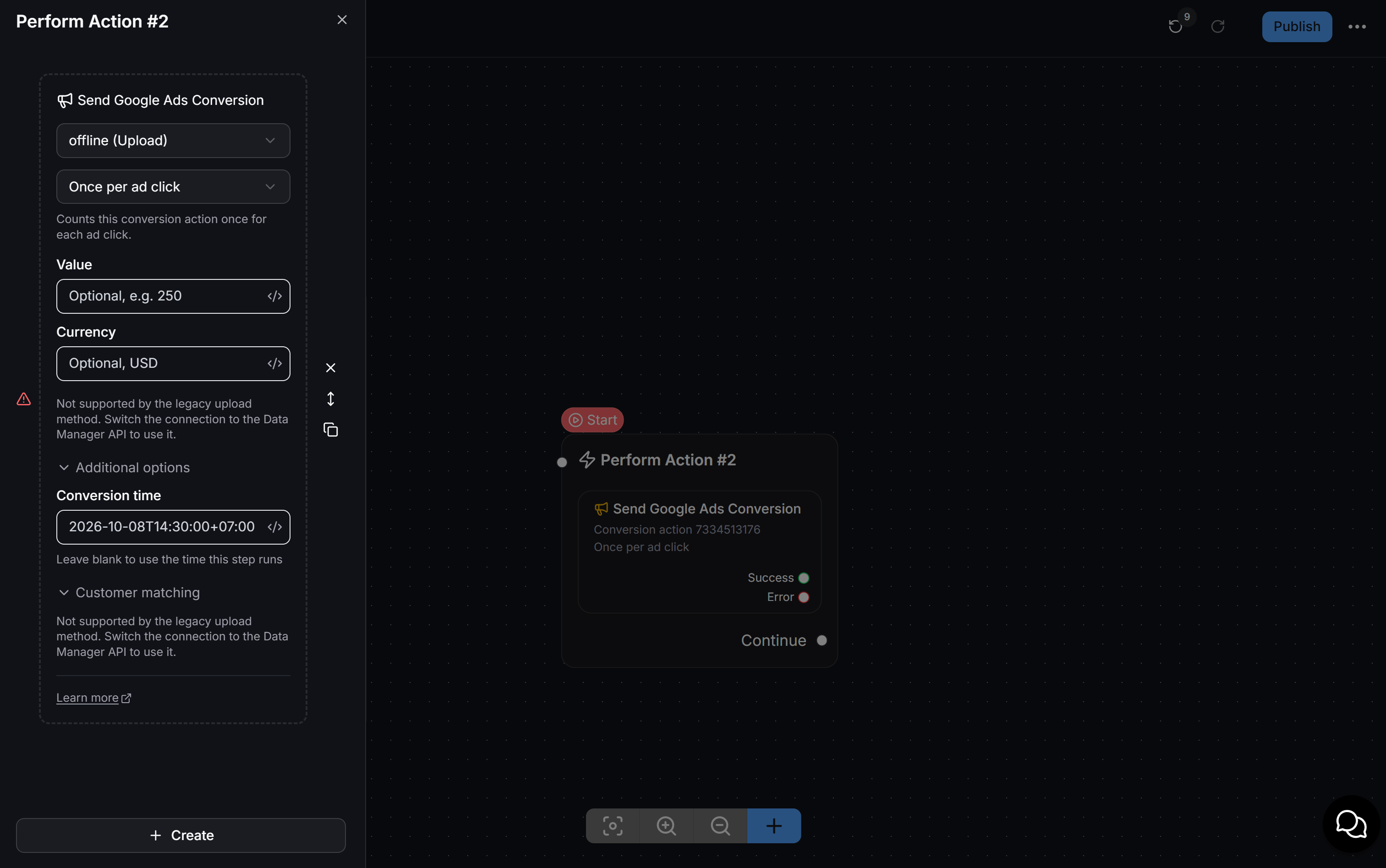This screenshot has height=868, width=1386.
Task: Click the Currency input field
Action: point(173,363)
